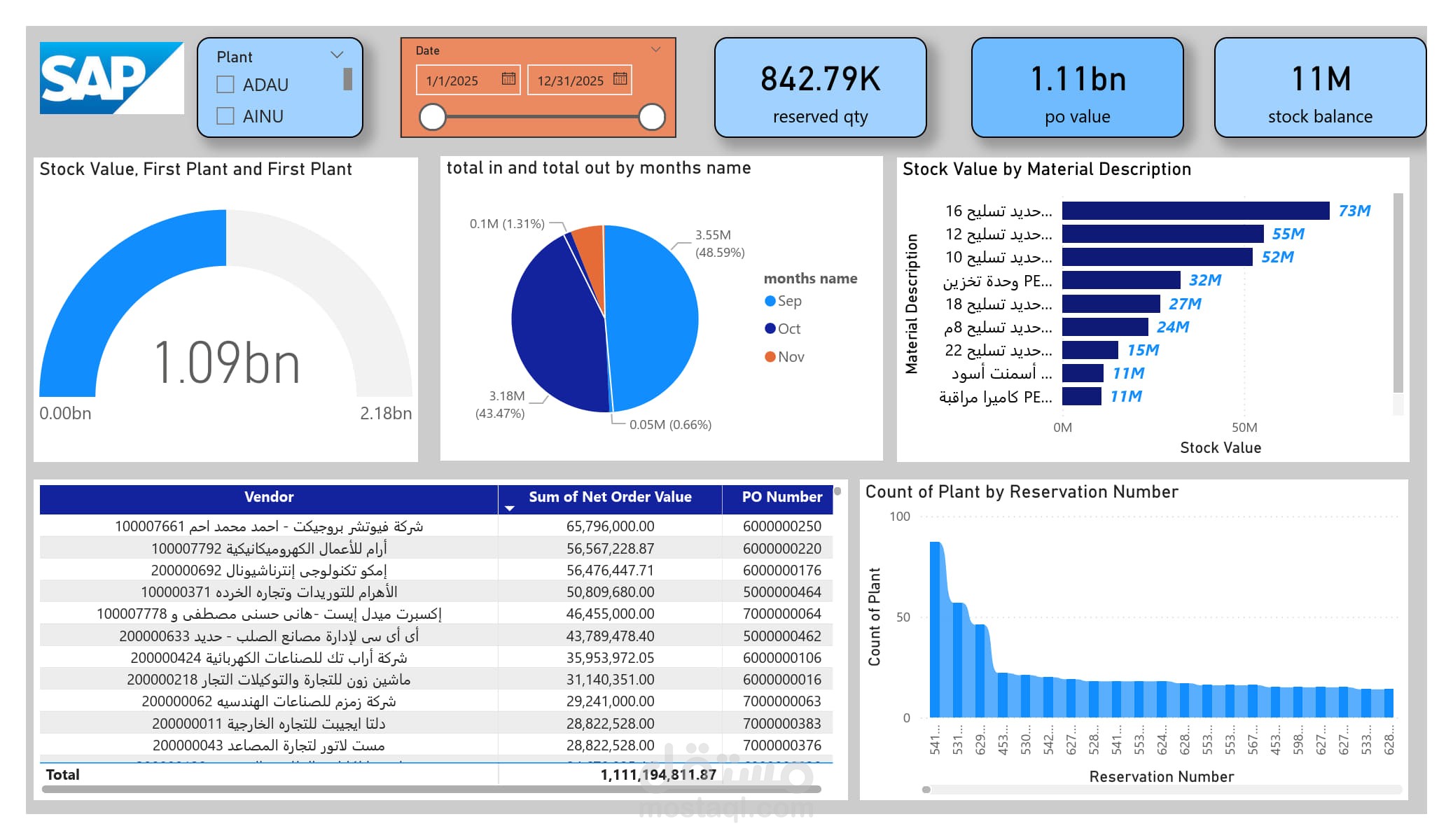Screen dimensions: 1453x840
Task: Expand the Date slicer dropdown chevron
Action: click(655, 50)
